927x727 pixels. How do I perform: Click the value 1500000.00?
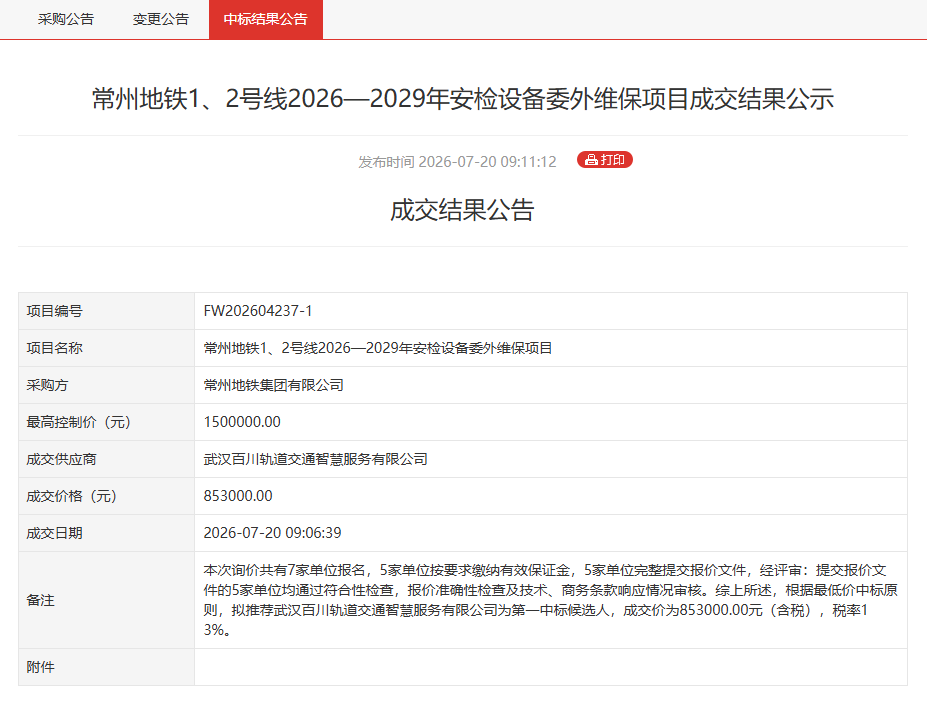point(242,422)
